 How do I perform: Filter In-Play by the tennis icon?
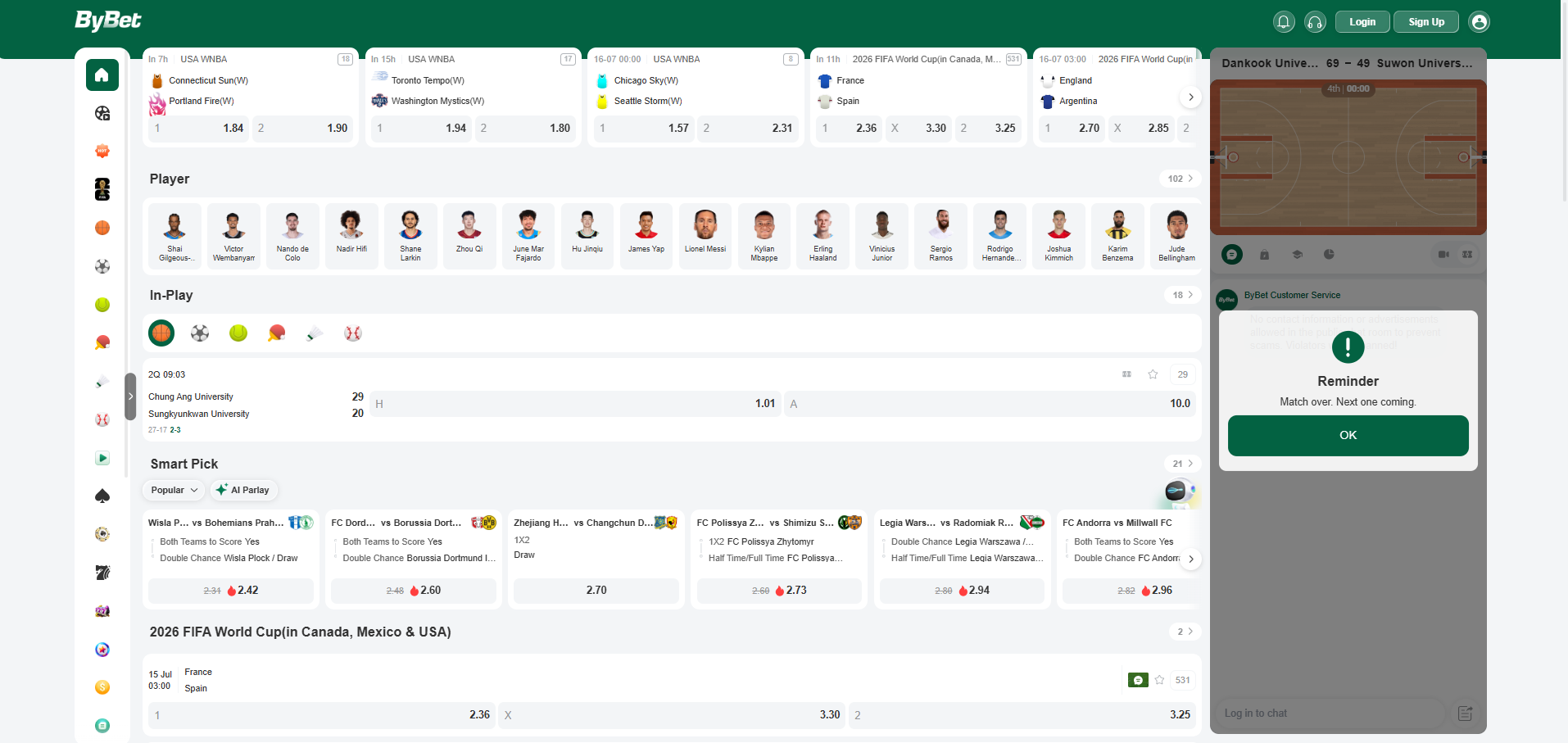(238, 333)
